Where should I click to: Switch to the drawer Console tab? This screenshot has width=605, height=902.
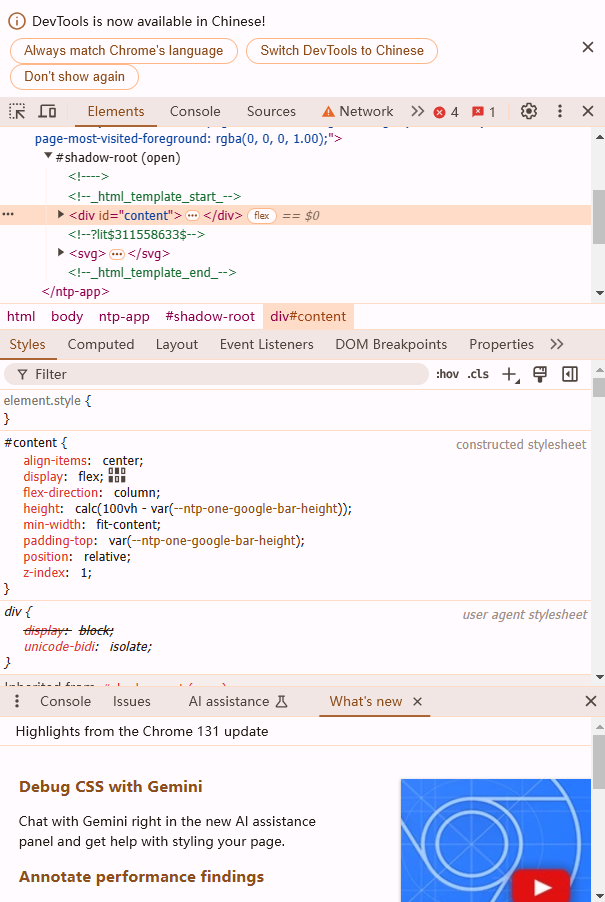click(66, 701)
